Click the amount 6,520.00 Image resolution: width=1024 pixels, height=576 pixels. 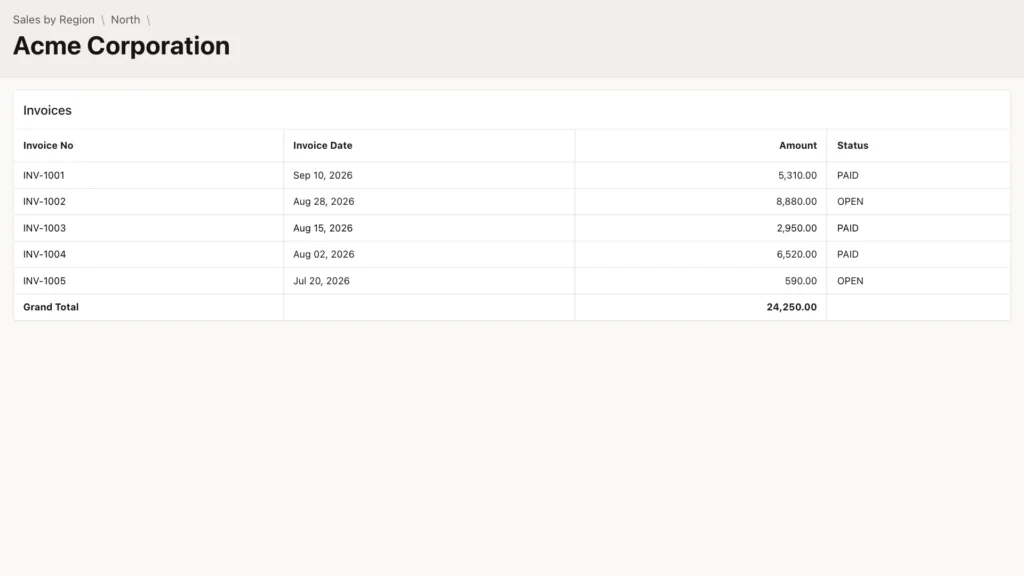point(797,255)
